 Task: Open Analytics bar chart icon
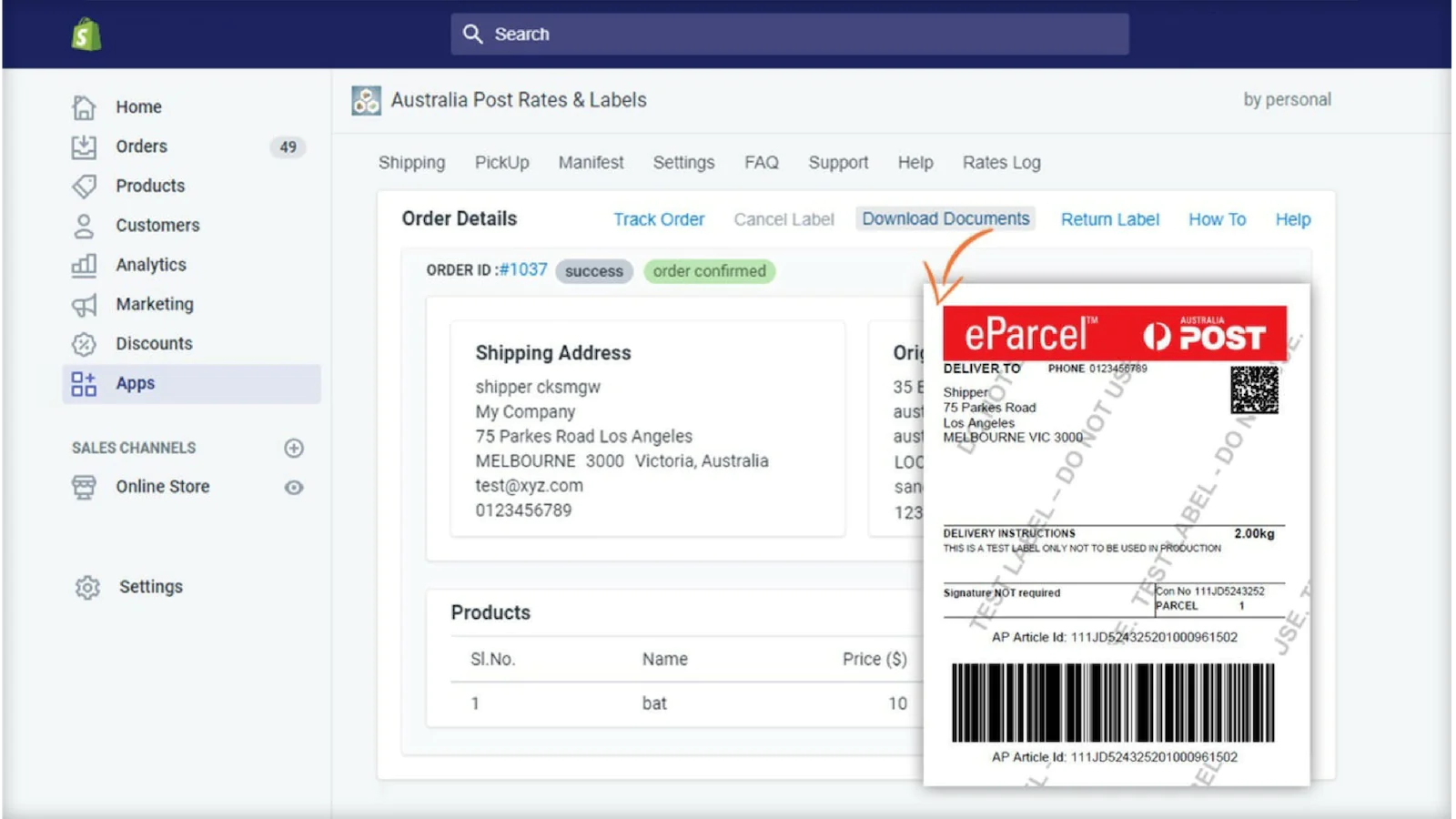(x=84, y=265)
